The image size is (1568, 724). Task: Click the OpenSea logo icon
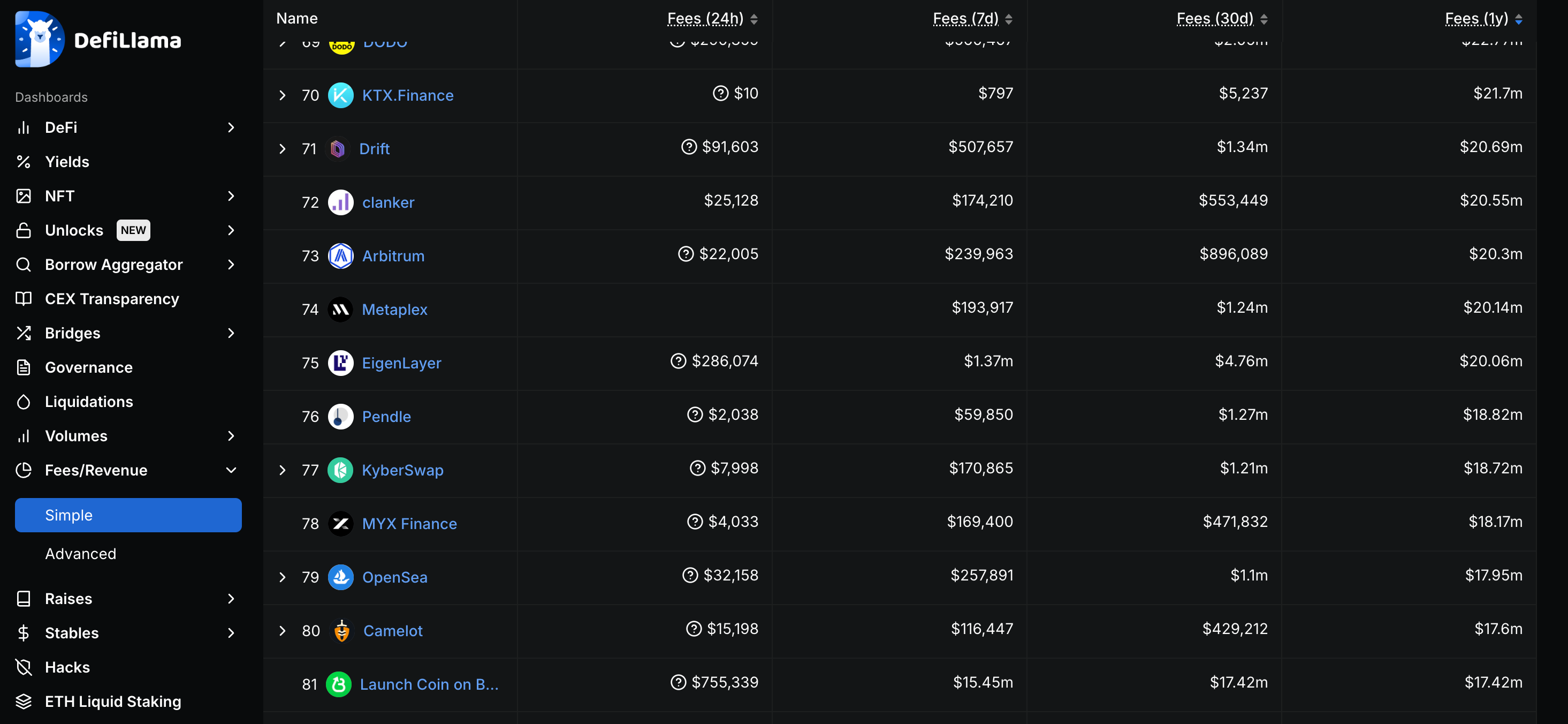341,577
